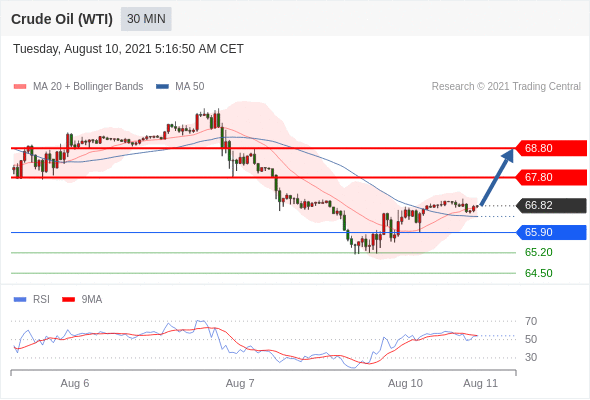Screen dimensions: 590x400
Task: Click the Aug 7 date axis label
Action: pyautogui.click(x=240, y=383)
